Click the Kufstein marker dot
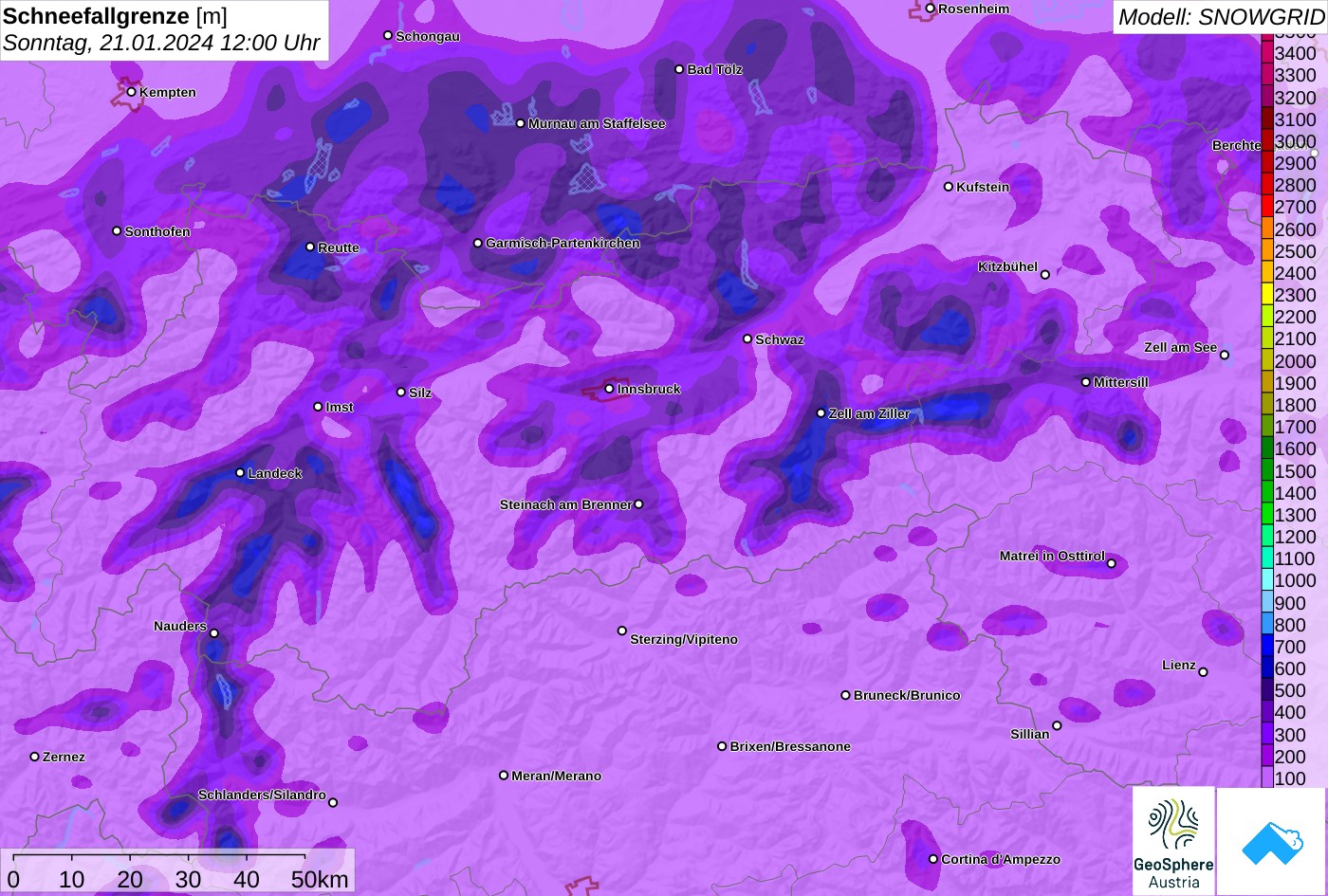 pos(949,187)
